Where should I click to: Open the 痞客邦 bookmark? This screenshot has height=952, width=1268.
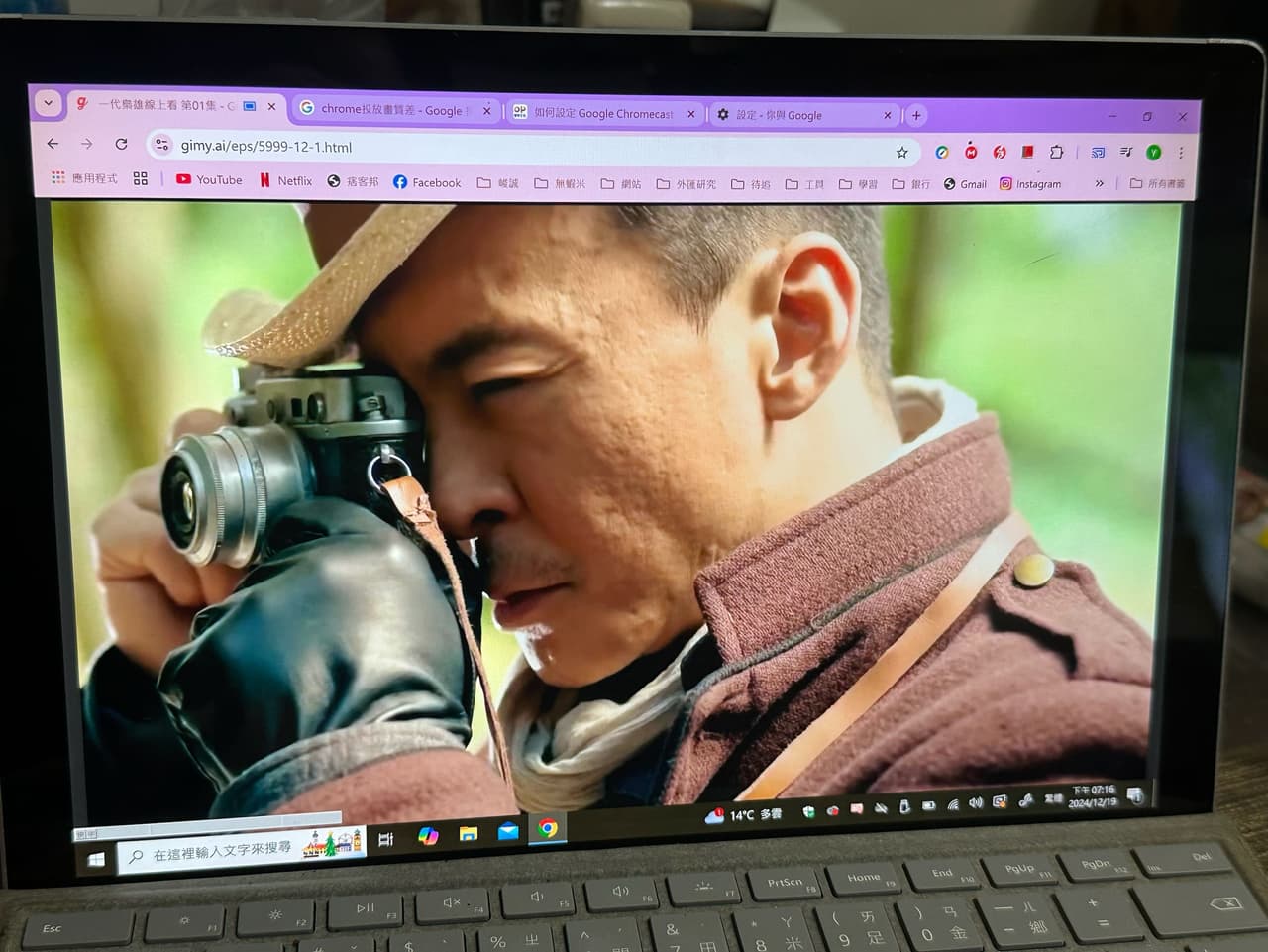(x=354, y=181)
